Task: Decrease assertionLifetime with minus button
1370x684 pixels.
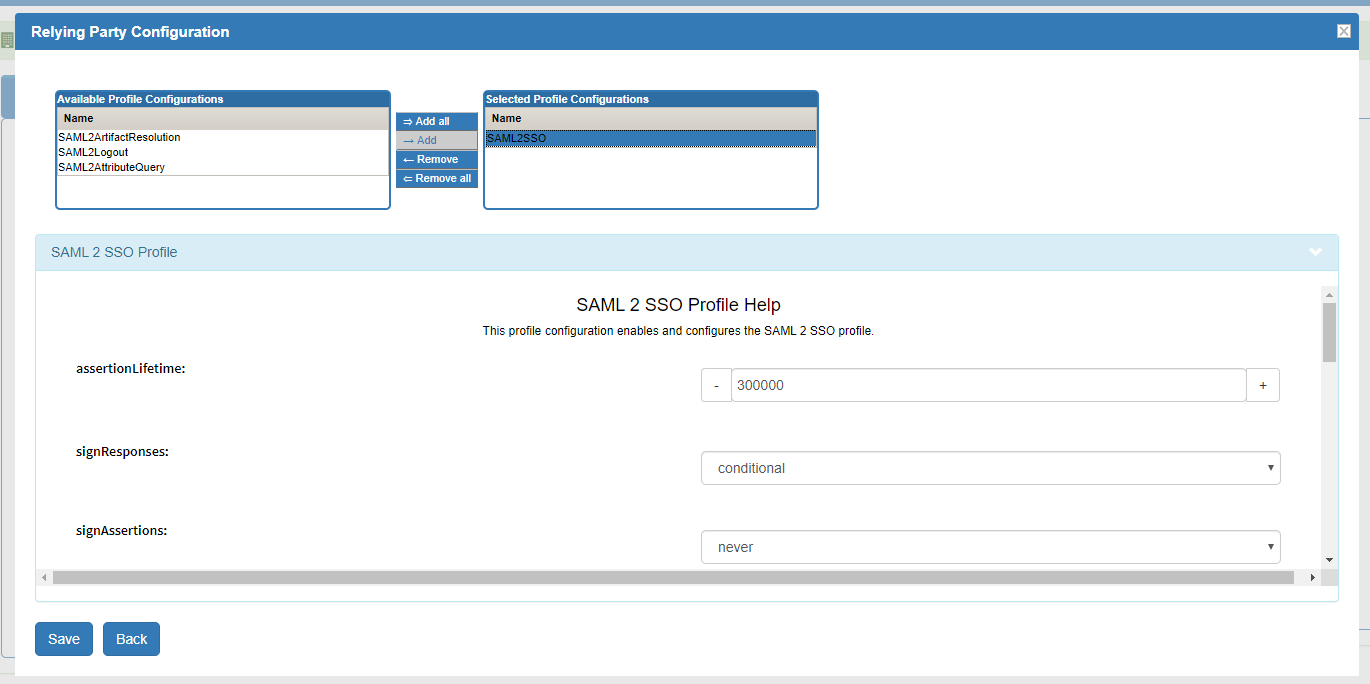Action: pos(716,385)
